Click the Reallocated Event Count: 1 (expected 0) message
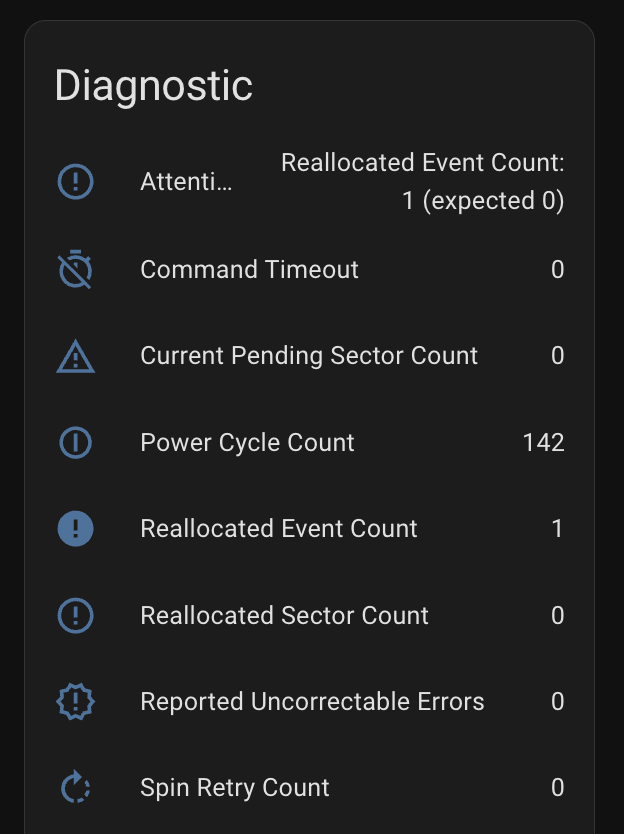This screenshot has width=624, height=834. click(x=422, y=182)
